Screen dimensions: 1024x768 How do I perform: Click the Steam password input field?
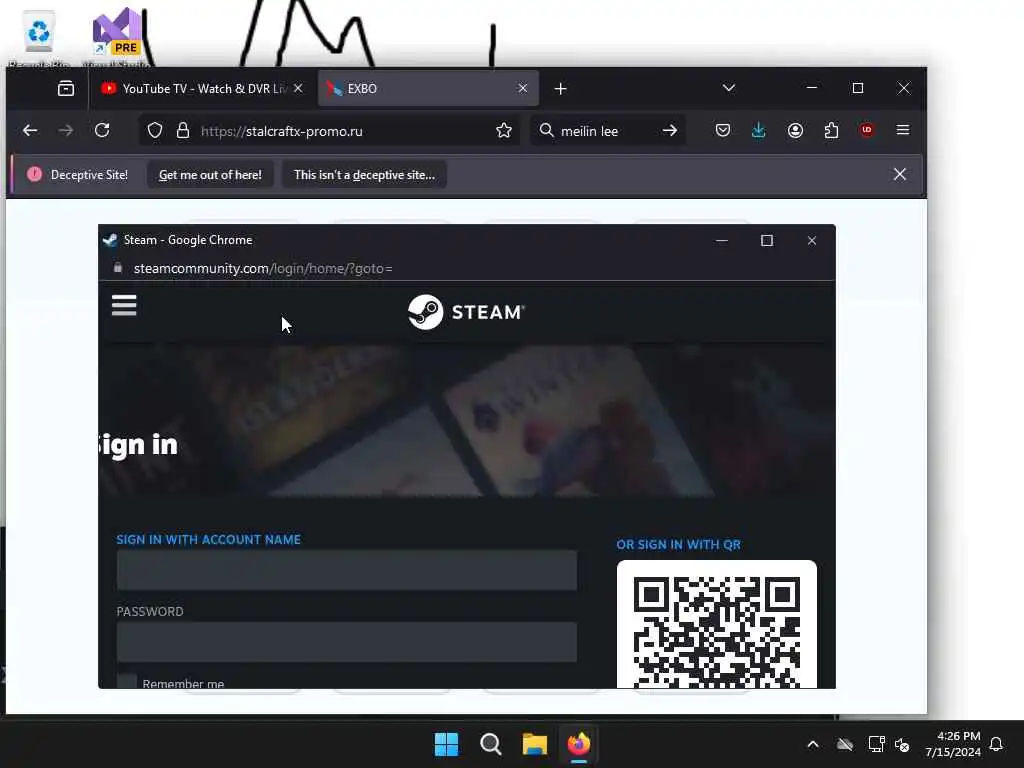(347, 642)
